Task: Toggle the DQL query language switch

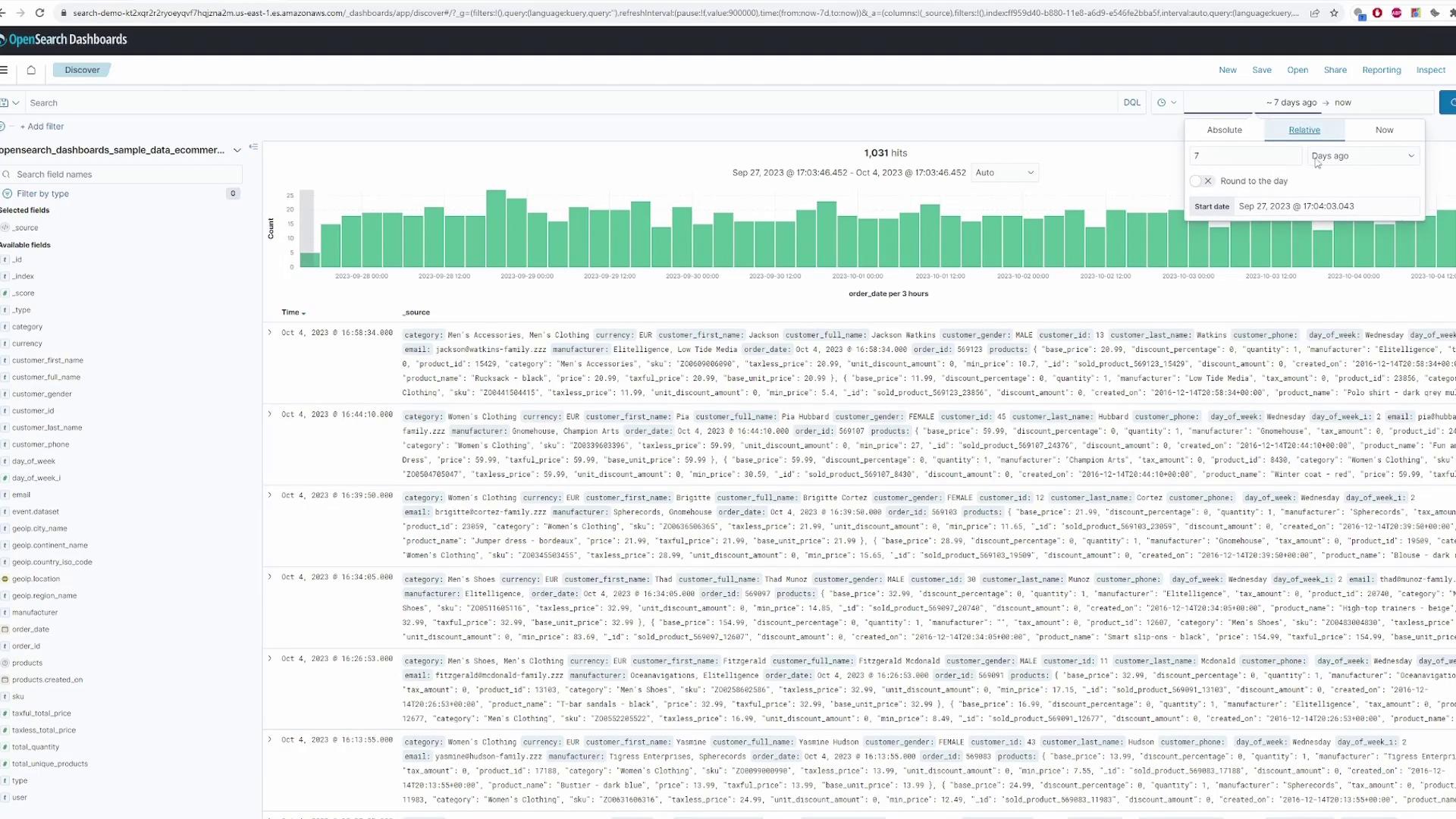Action: point(1131,102)
